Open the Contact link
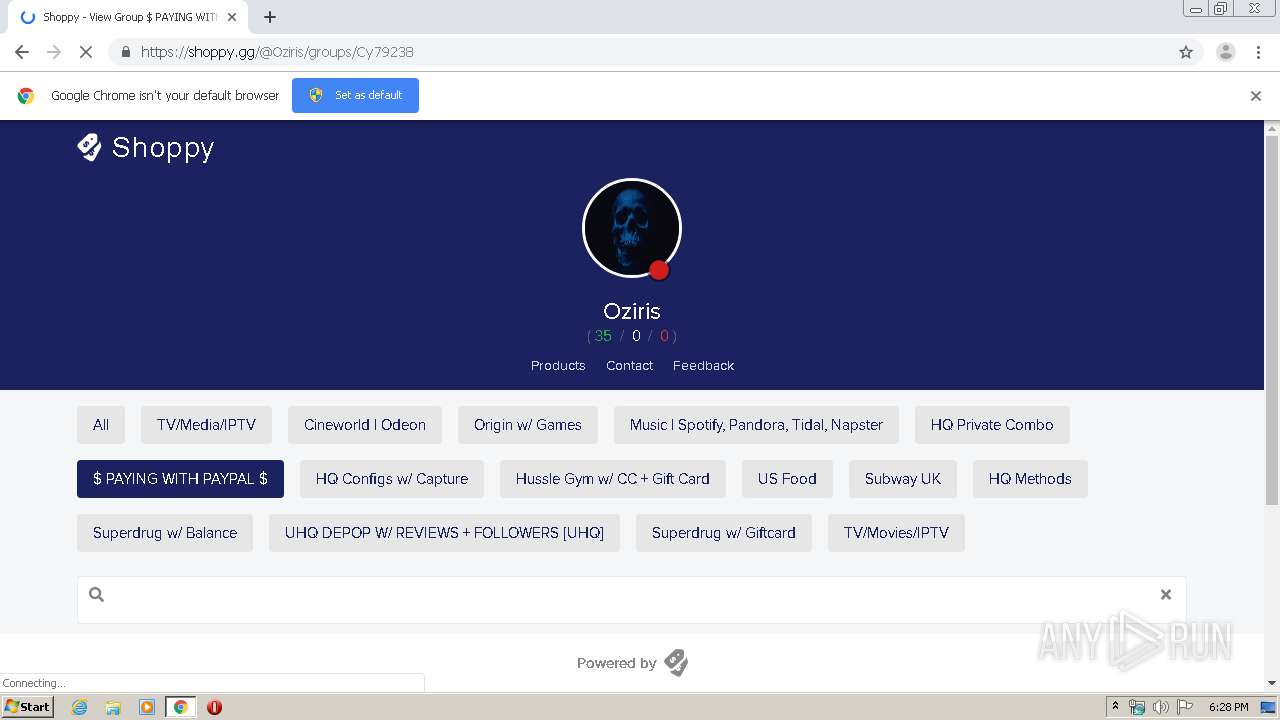1280x720 pixels. point(629,365)
